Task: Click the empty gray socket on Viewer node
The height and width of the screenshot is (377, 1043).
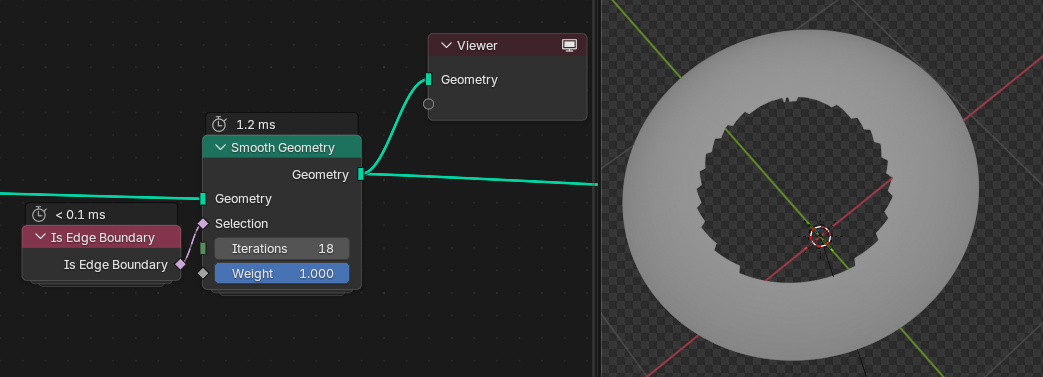Action: click(428, 104)
